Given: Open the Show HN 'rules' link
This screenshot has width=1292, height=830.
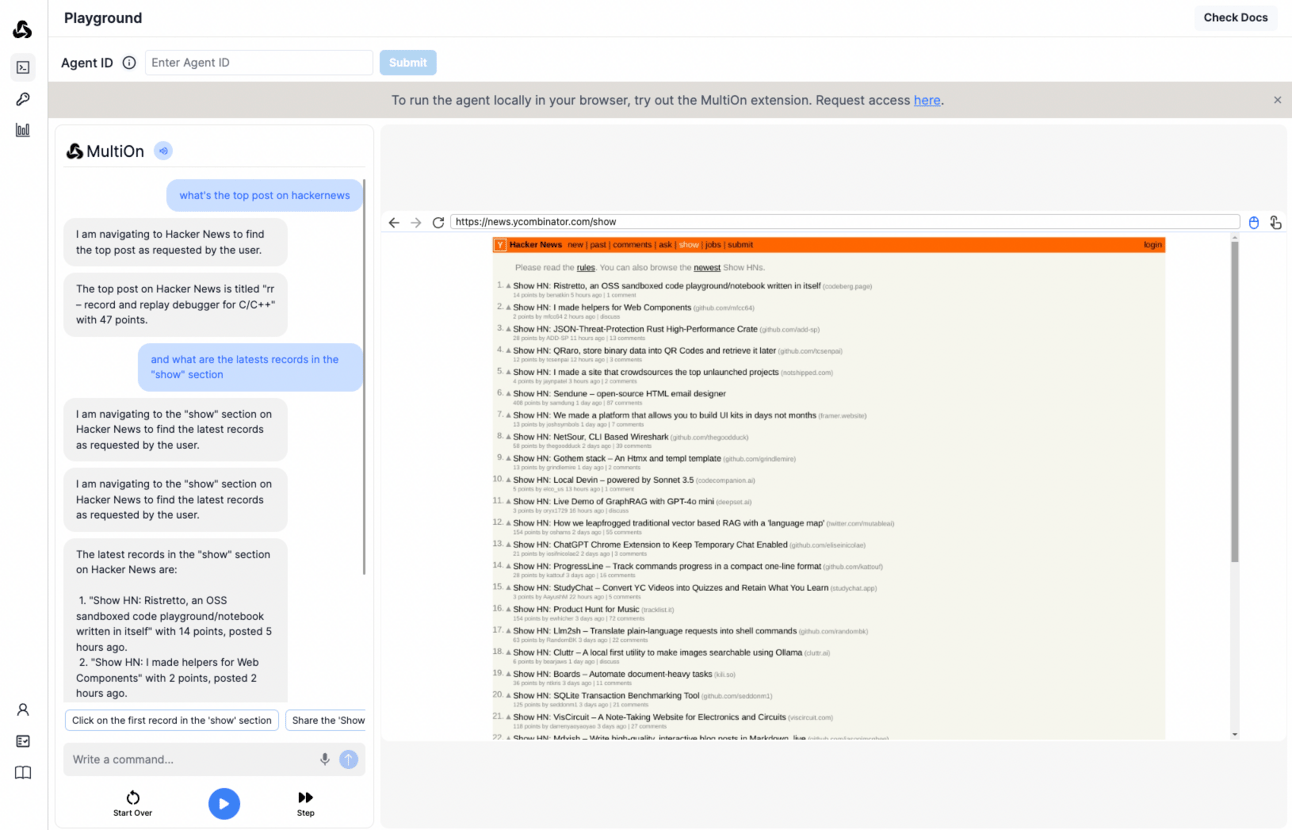Looking at the screenshot, I should click(x=586, y=268).
